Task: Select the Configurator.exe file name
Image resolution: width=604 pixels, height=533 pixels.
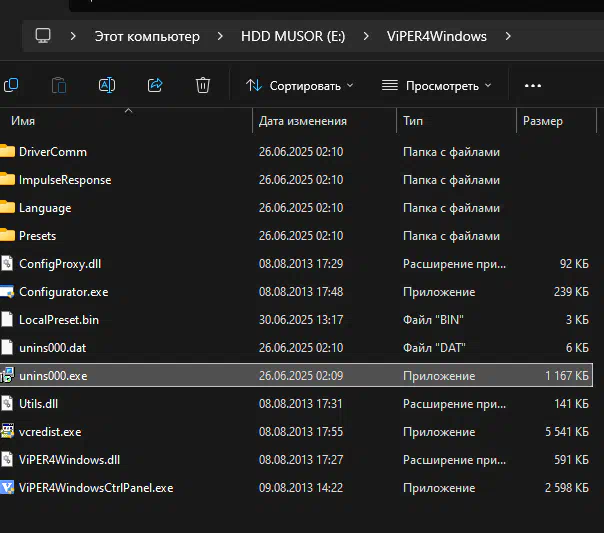Action: pyautogui.click(x=64, y=292)
